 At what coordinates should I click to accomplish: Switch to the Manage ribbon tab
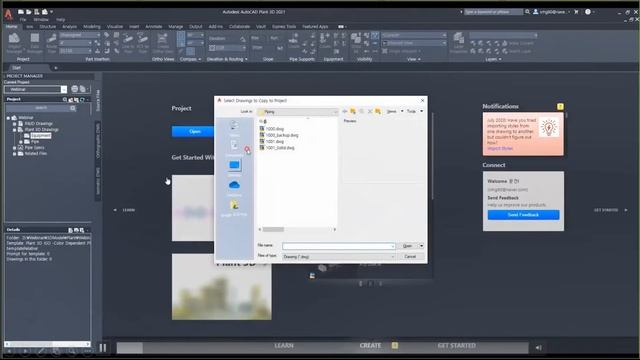point(176,27)
